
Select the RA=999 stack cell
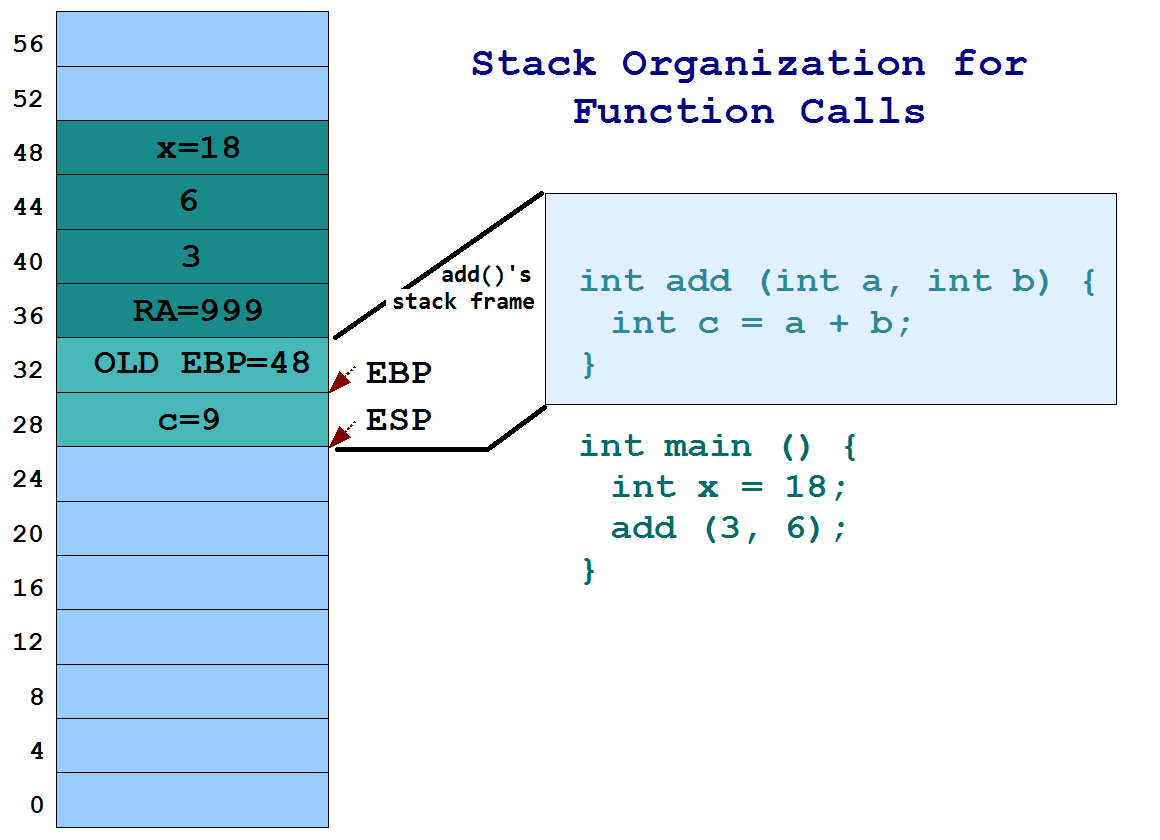pos(192,310)
